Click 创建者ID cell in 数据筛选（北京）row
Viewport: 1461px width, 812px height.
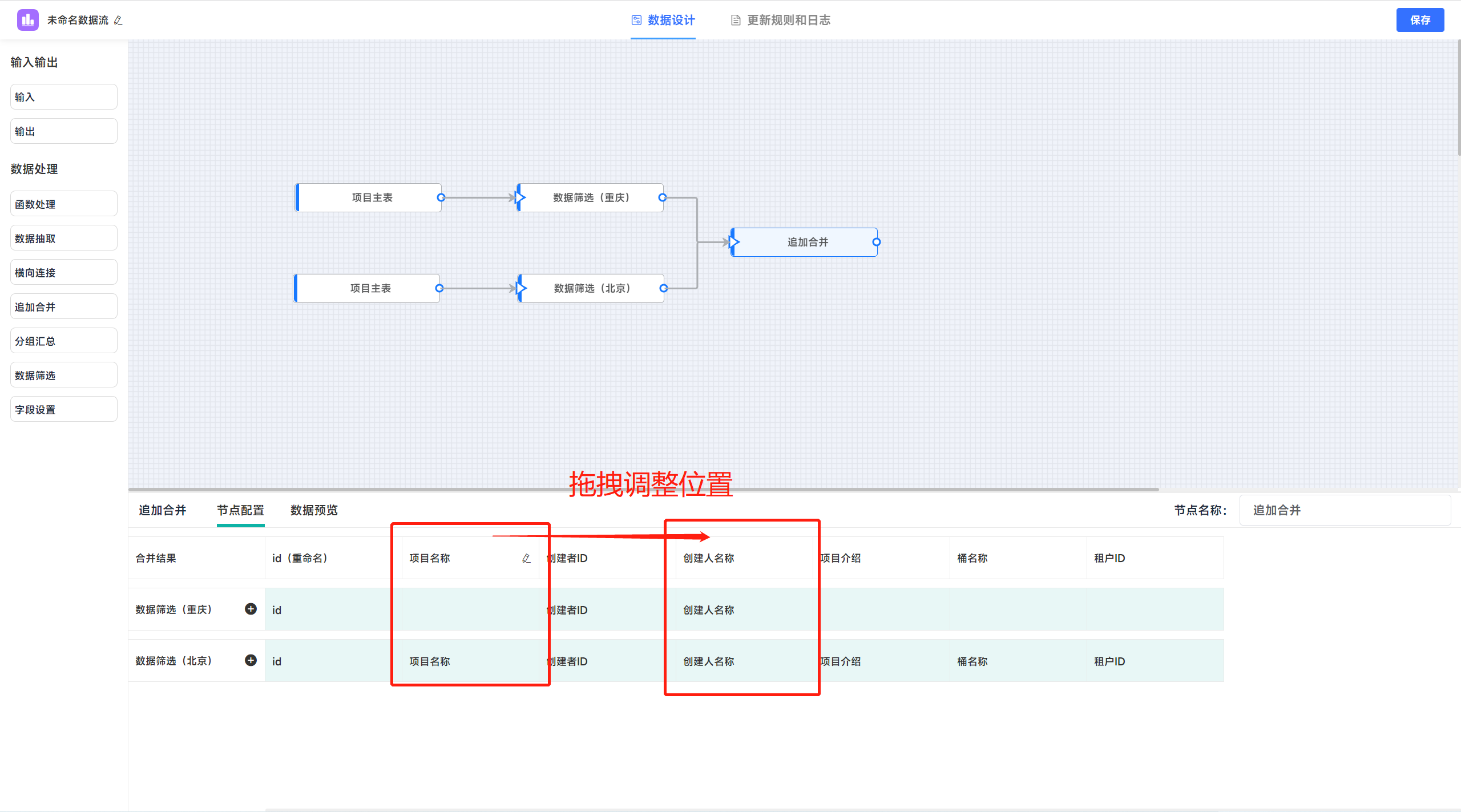607,661
